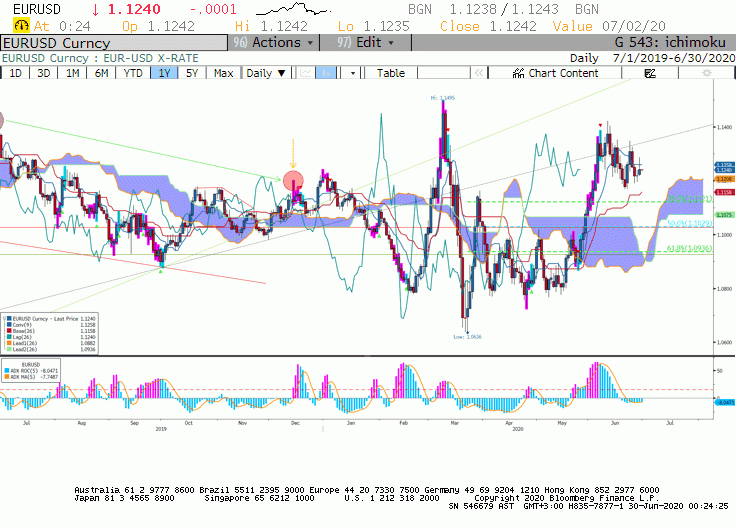Click the 1.1400 price axis label
The image size is (736, 529).
pos(724,127)
